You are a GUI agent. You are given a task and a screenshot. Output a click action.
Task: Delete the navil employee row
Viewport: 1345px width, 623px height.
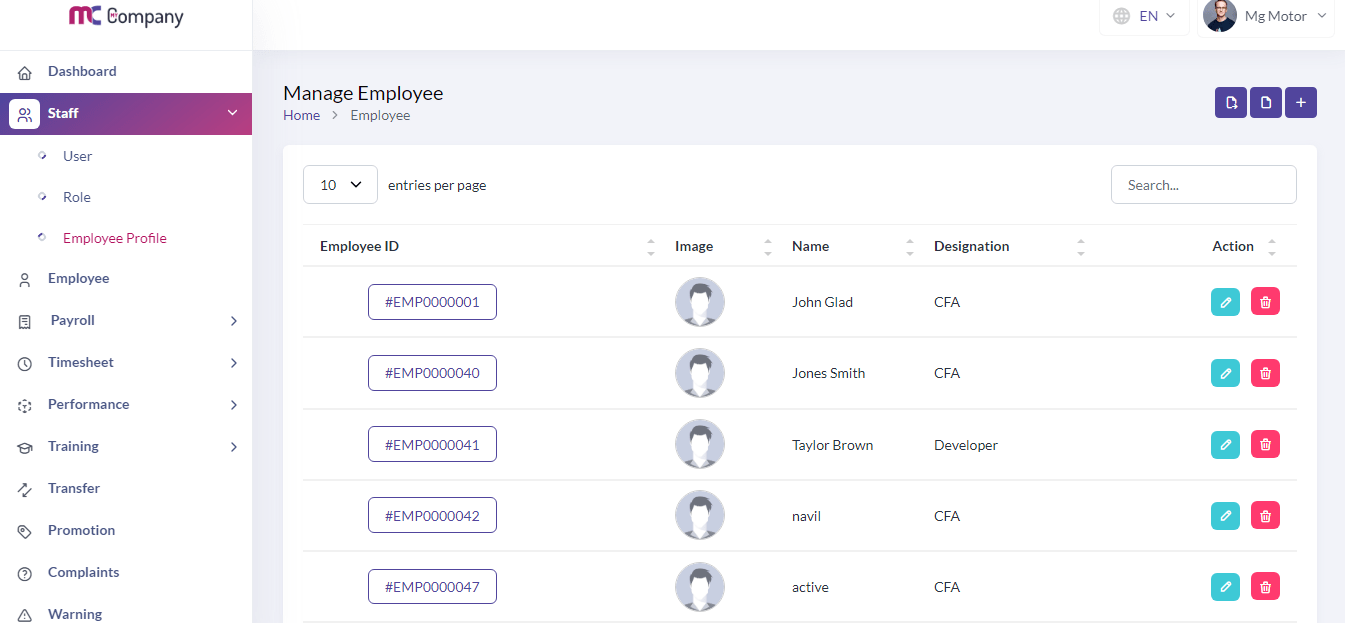pyautogui.click(x=1265, y=516)
